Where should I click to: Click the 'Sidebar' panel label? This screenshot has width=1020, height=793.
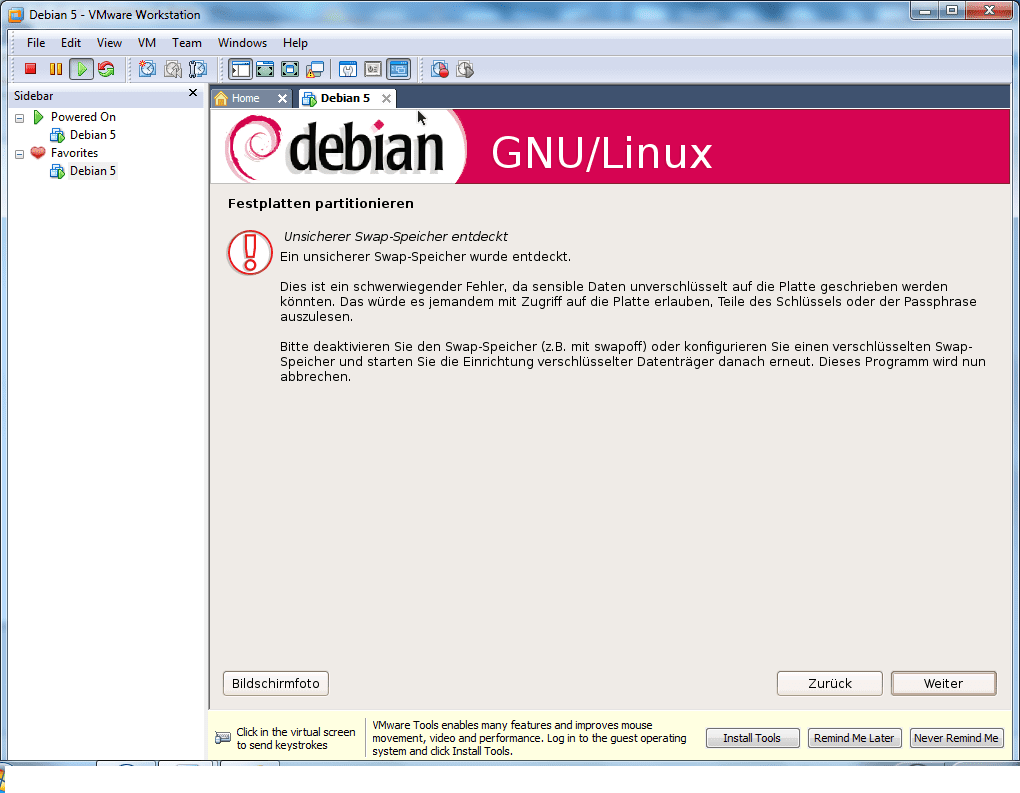(34, 96)
